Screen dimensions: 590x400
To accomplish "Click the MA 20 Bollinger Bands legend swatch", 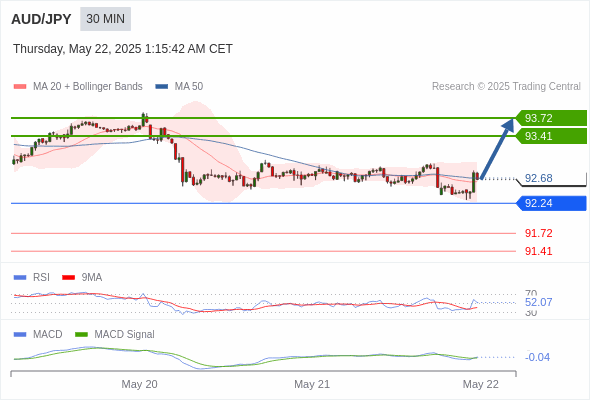I will click(x=20, y=87).
